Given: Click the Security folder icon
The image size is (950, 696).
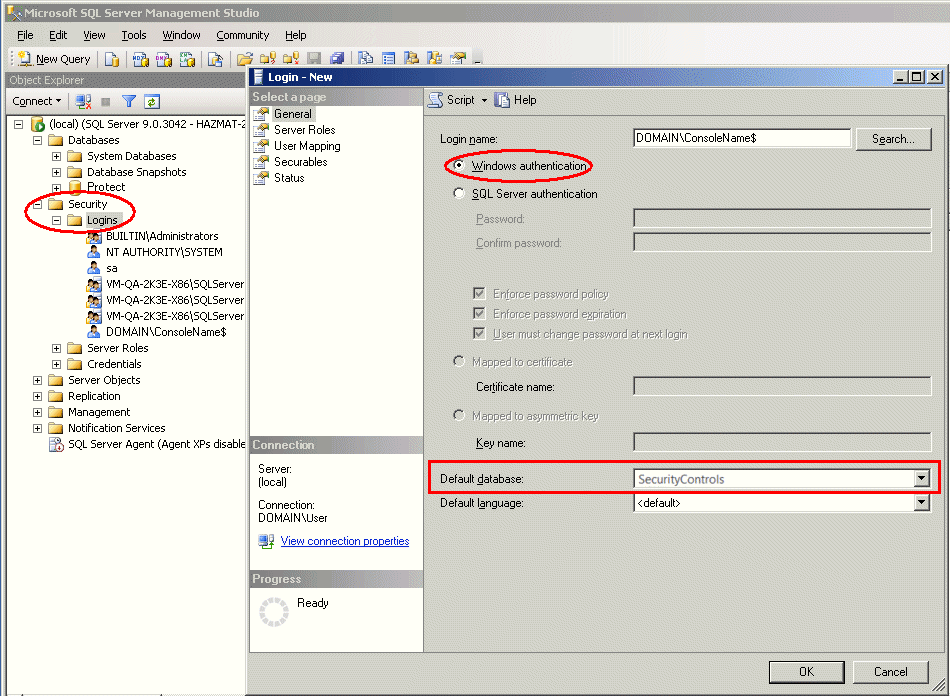Looking at the screenshot, I should [x=56, y=204].
